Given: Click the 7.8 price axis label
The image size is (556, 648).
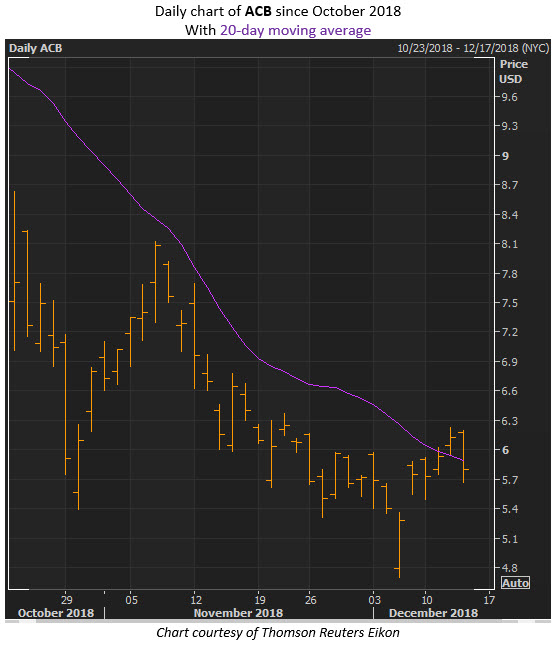Looking at the screenshot, I should 509,274.
